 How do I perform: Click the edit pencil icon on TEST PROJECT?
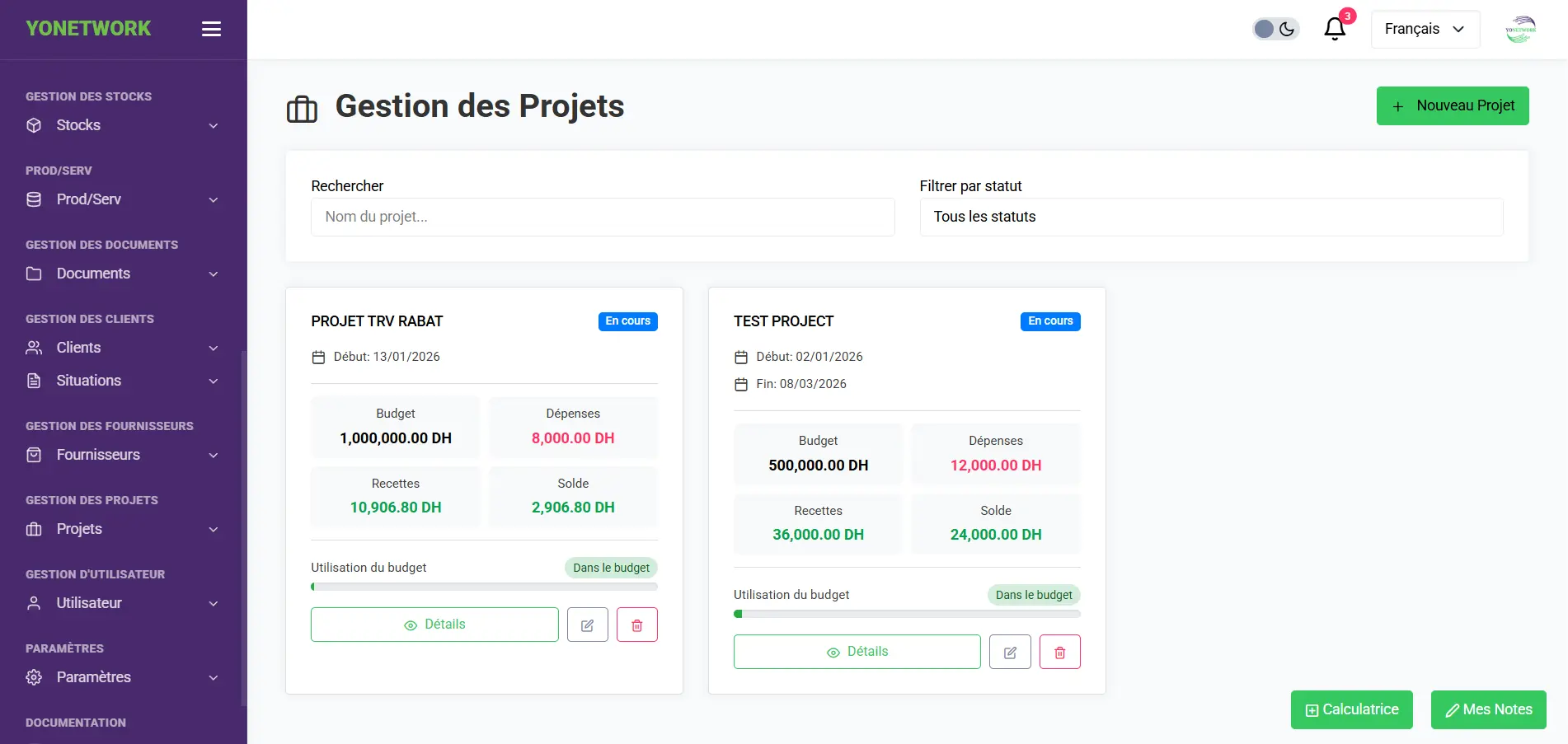coord(1010,651)
